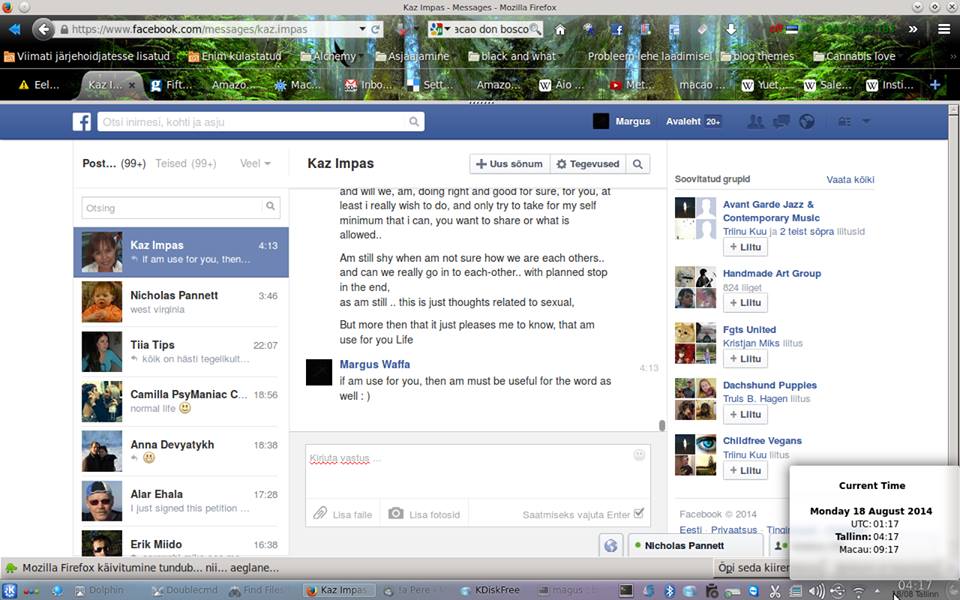Open the Avaleht home link
Viewport: 960px width, 600px height.
pos(683,121)
